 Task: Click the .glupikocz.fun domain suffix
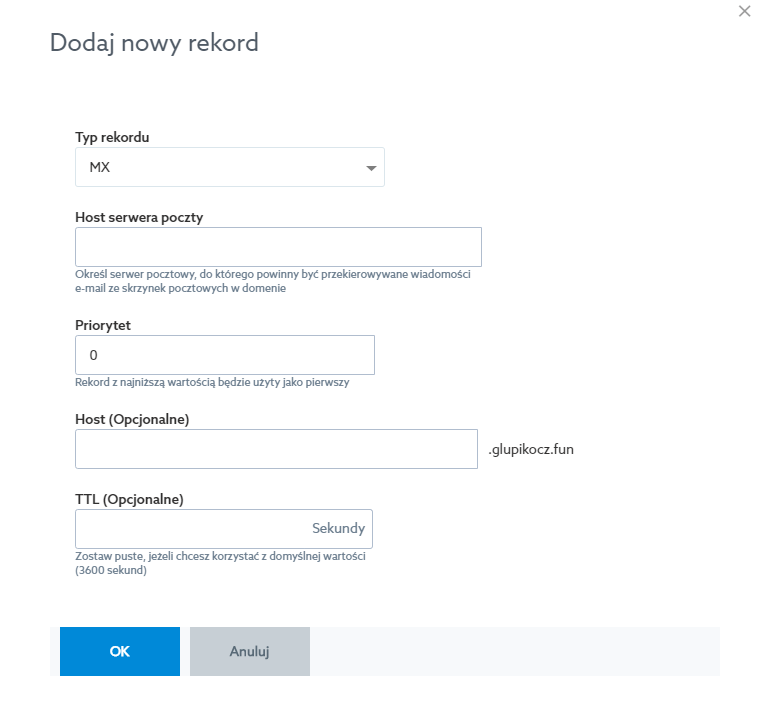531,449
